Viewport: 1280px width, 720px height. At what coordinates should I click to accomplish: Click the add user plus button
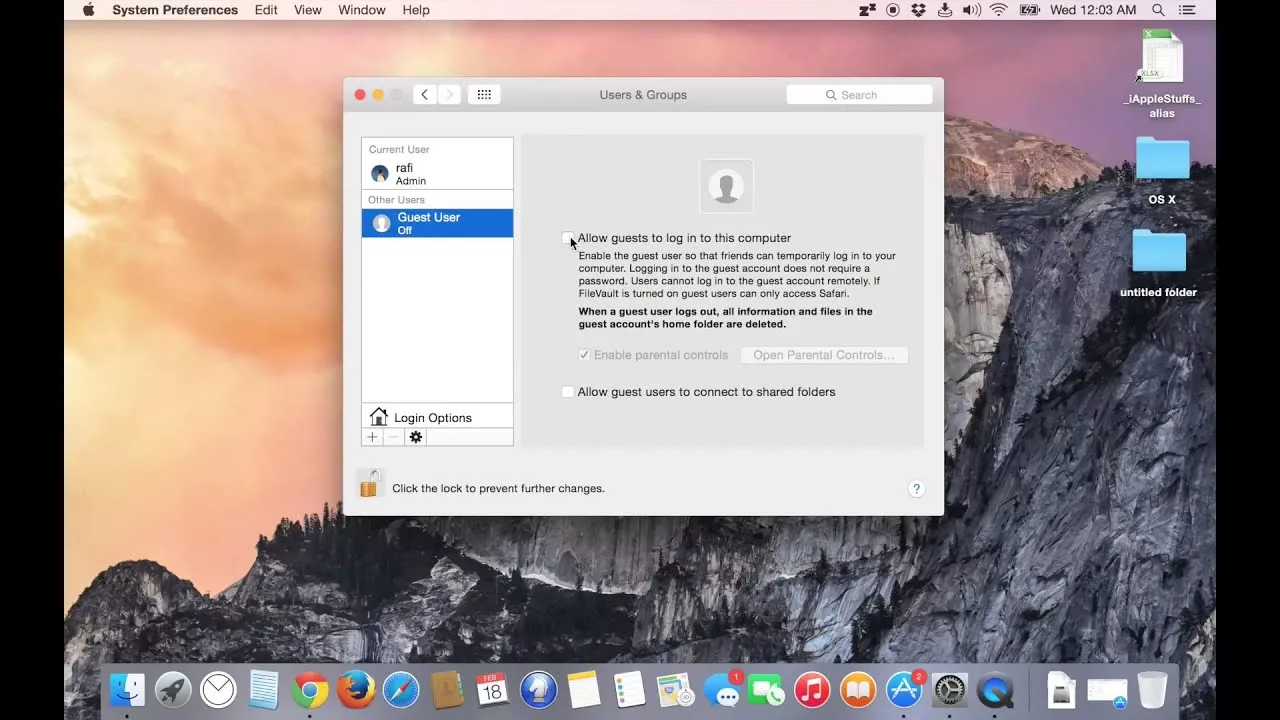pos(371,437)
